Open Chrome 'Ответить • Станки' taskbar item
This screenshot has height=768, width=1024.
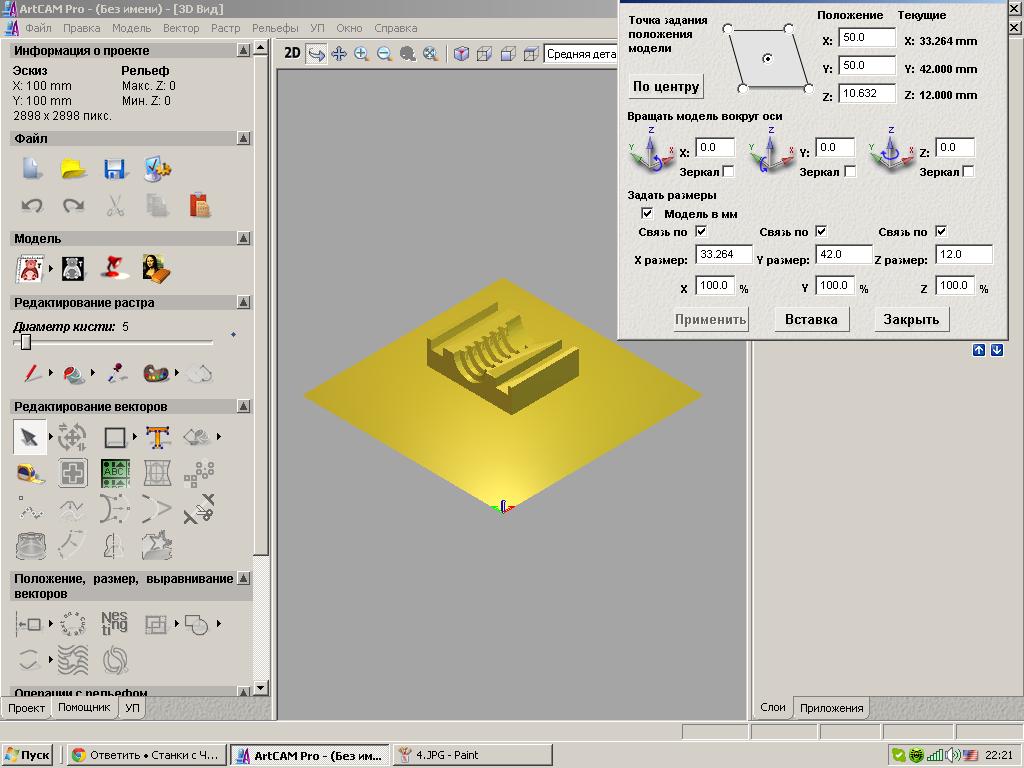coord(145,755)
